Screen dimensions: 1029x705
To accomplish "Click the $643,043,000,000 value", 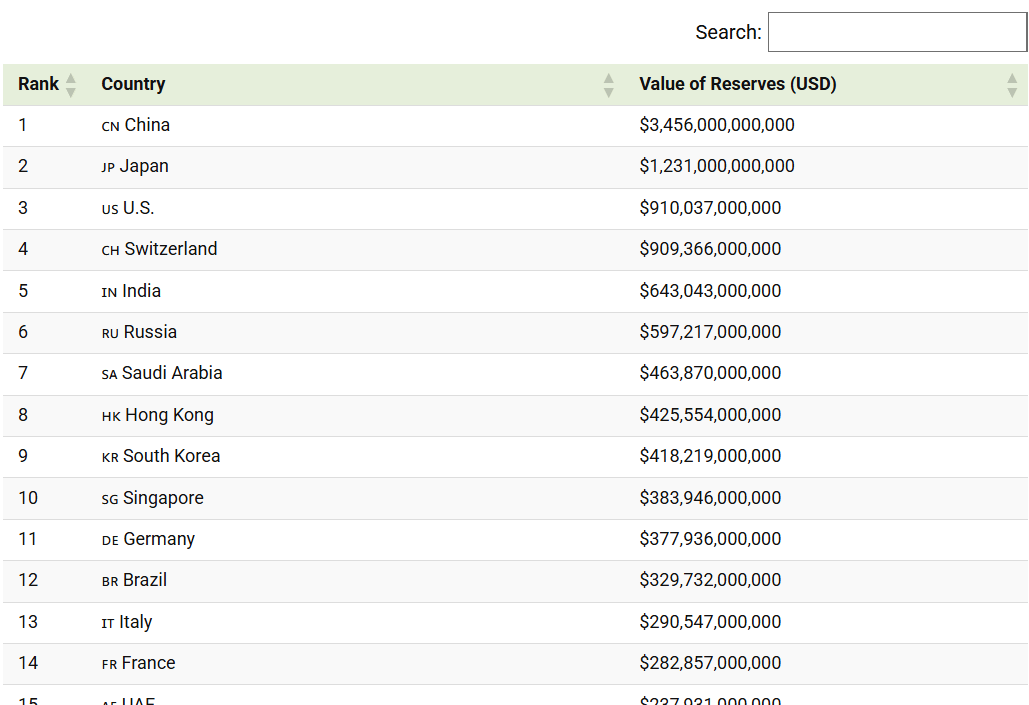I will coord(710,291).
